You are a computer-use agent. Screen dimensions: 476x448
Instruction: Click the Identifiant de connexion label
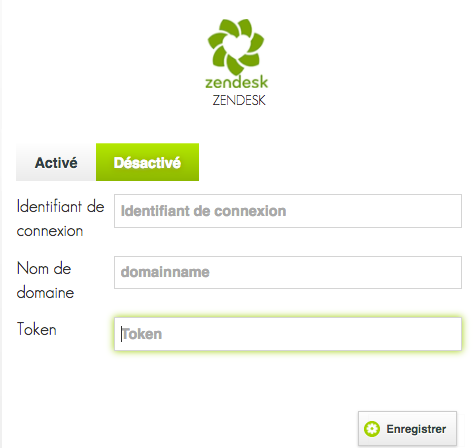coord(60,219)
